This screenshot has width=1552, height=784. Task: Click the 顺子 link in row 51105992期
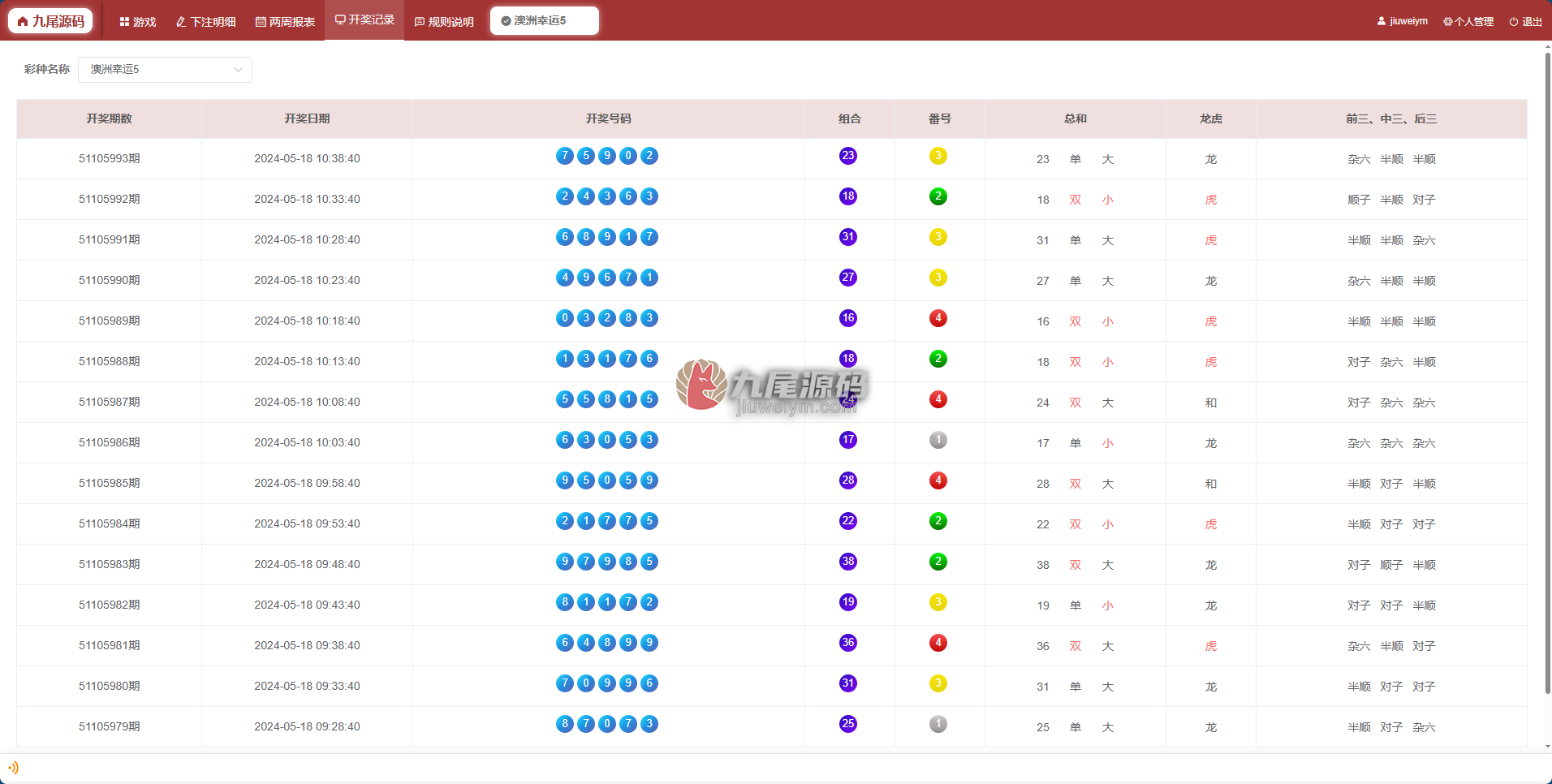(x=1359, y=200)
